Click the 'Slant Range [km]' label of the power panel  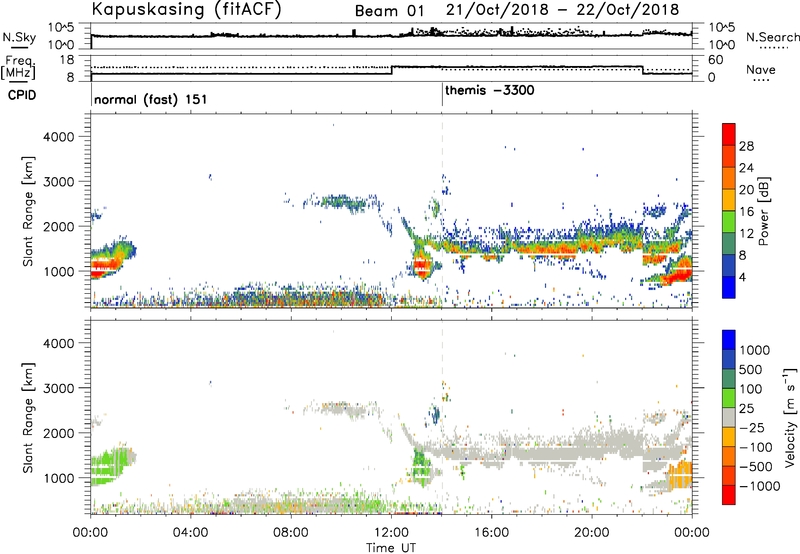pos(28,211)
